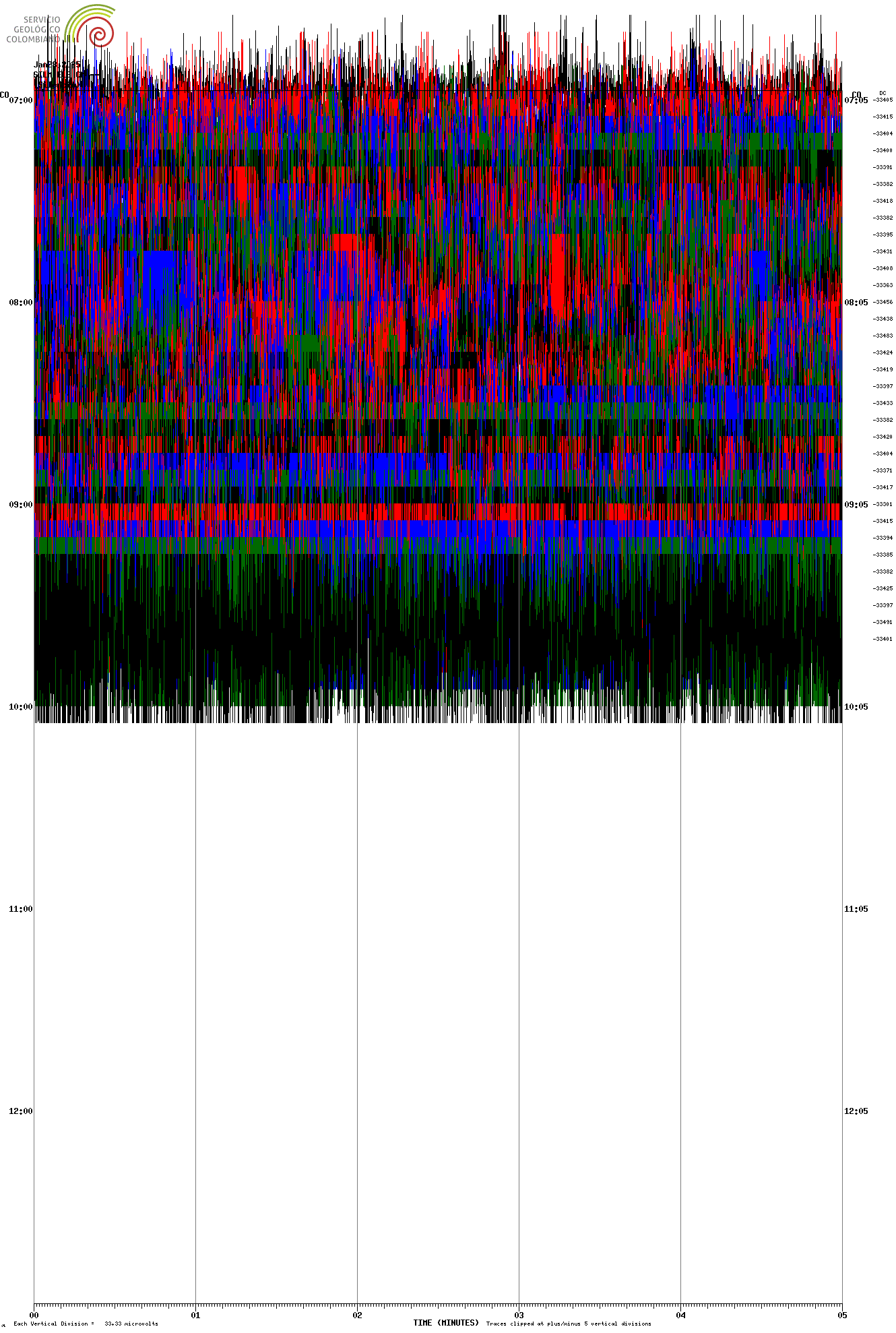Click the 11:05 label on the right axis
Image resolution: width=896 pixels, height=1333 pixels.
[856, 909]
